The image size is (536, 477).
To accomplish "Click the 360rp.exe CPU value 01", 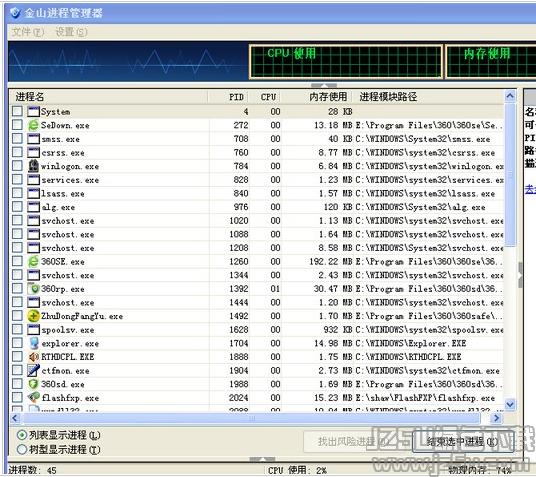I will click(275, 289).
